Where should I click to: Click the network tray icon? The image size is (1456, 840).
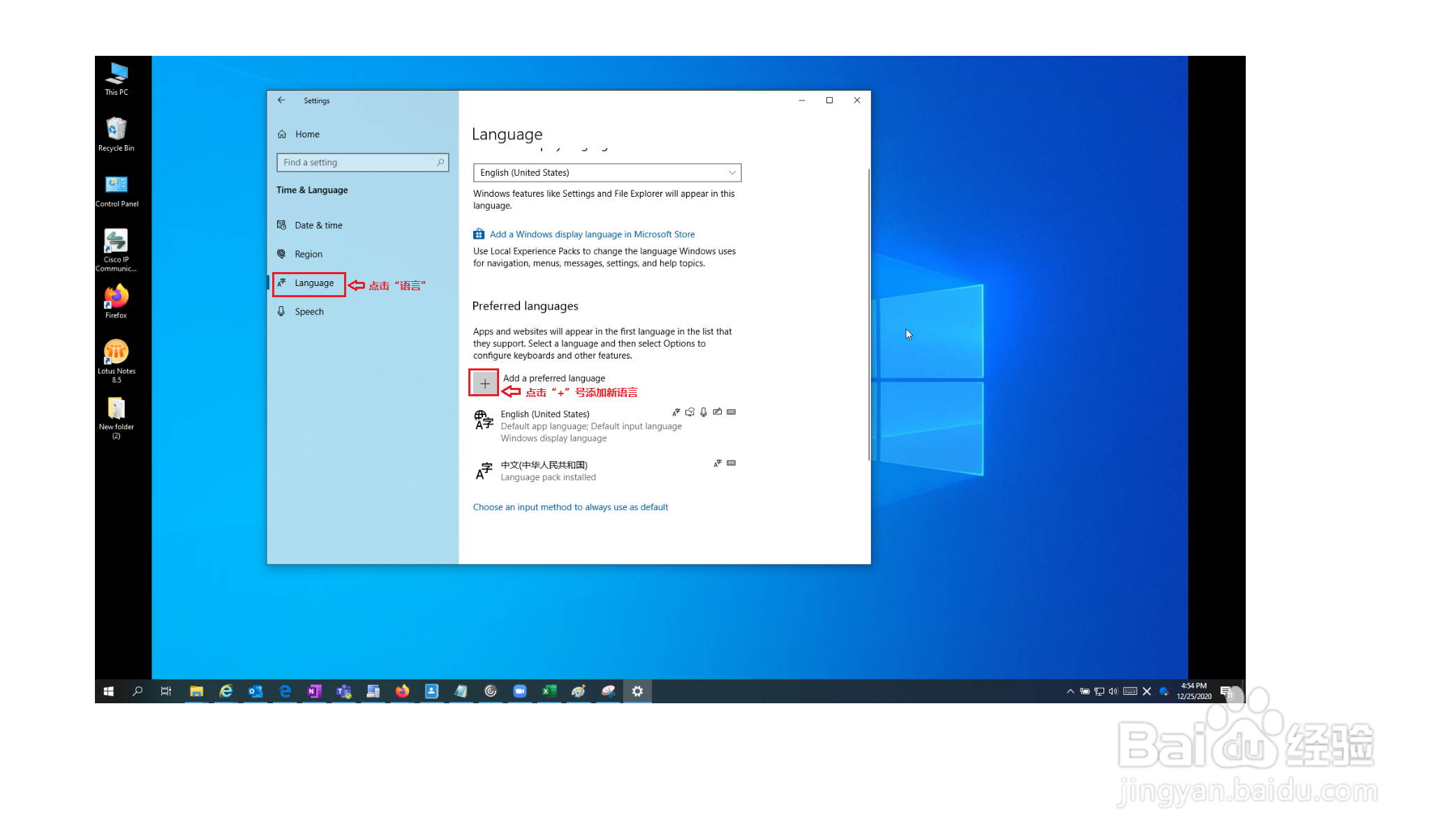pyautogui.click(x=1099, y=691)
